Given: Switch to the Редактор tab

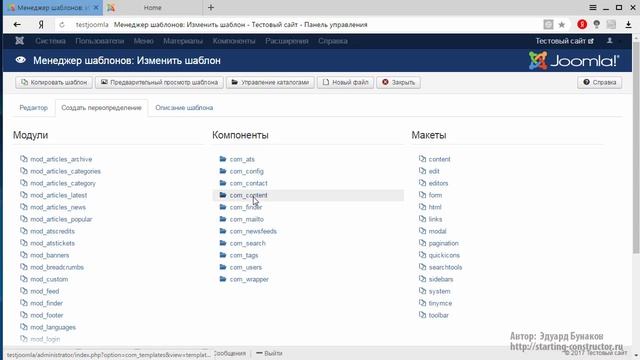Looking at the screenshot, I should [x=33, y=108].
